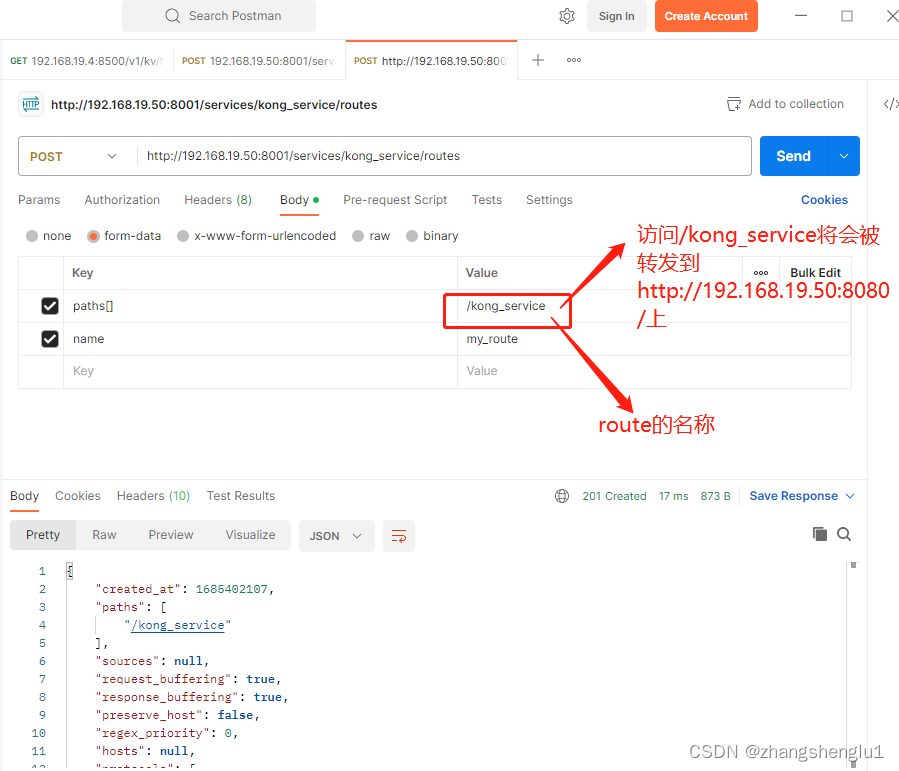This screenshot has height=771, width=899.
Task: Show the Visualize response view
Action: point(250,535)
